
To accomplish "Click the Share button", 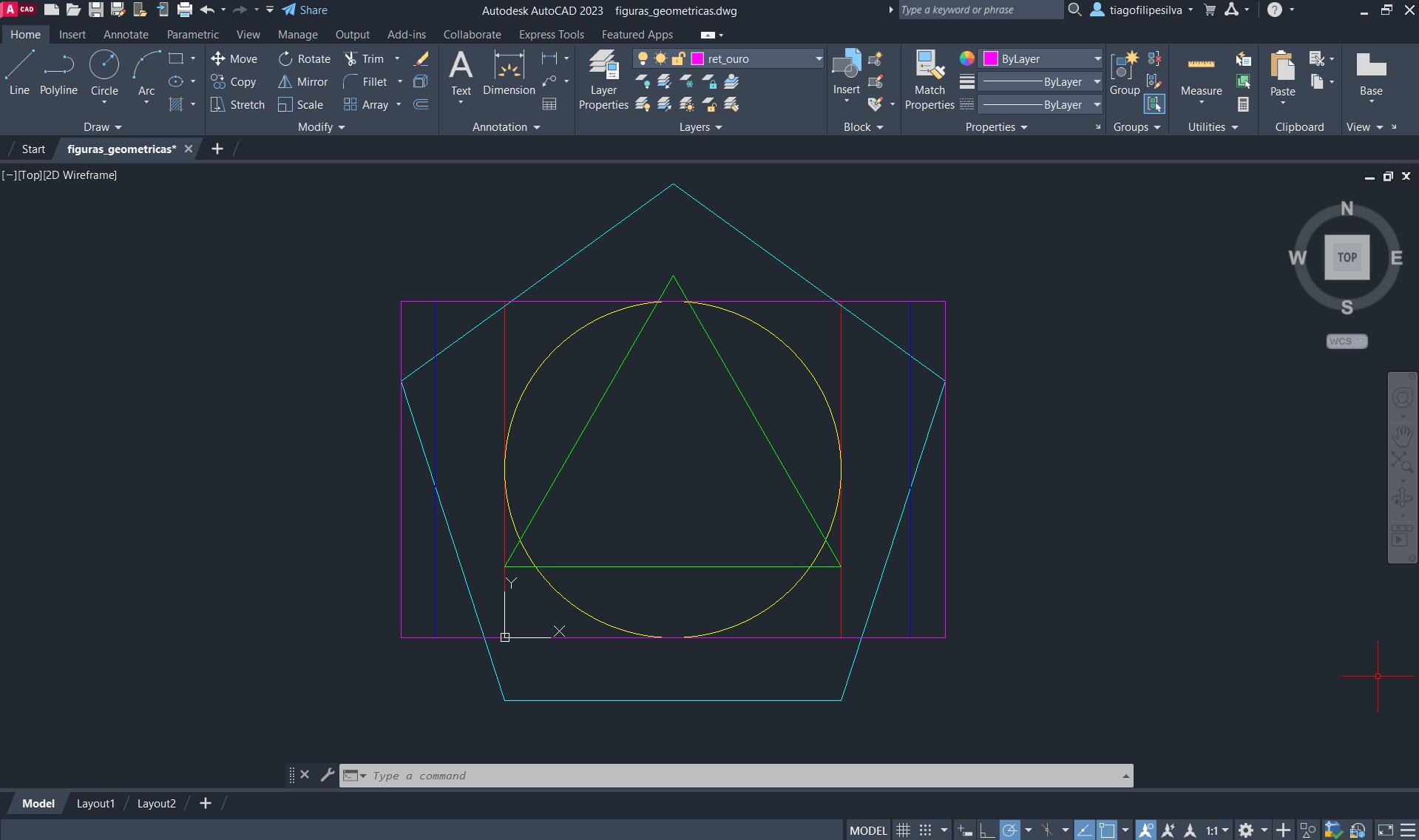I will click(x=305, y=10).
